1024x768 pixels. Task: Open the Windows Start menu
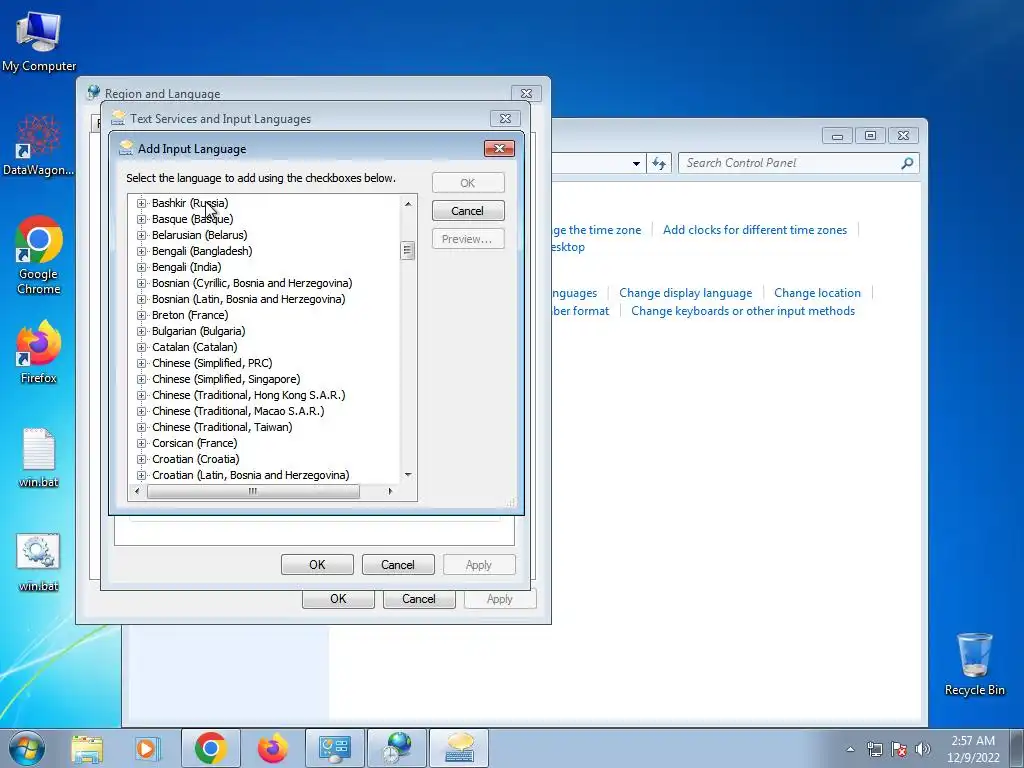26,748
